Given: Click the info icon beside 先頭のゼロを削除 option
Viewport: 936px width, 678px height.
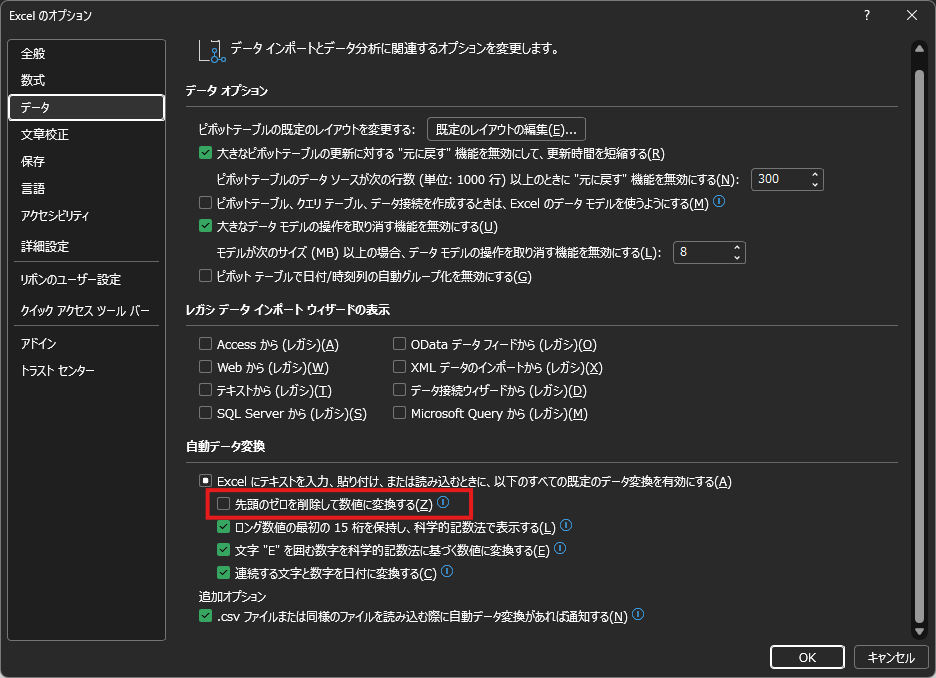Looking at the screenshot, I should [443, 503].
